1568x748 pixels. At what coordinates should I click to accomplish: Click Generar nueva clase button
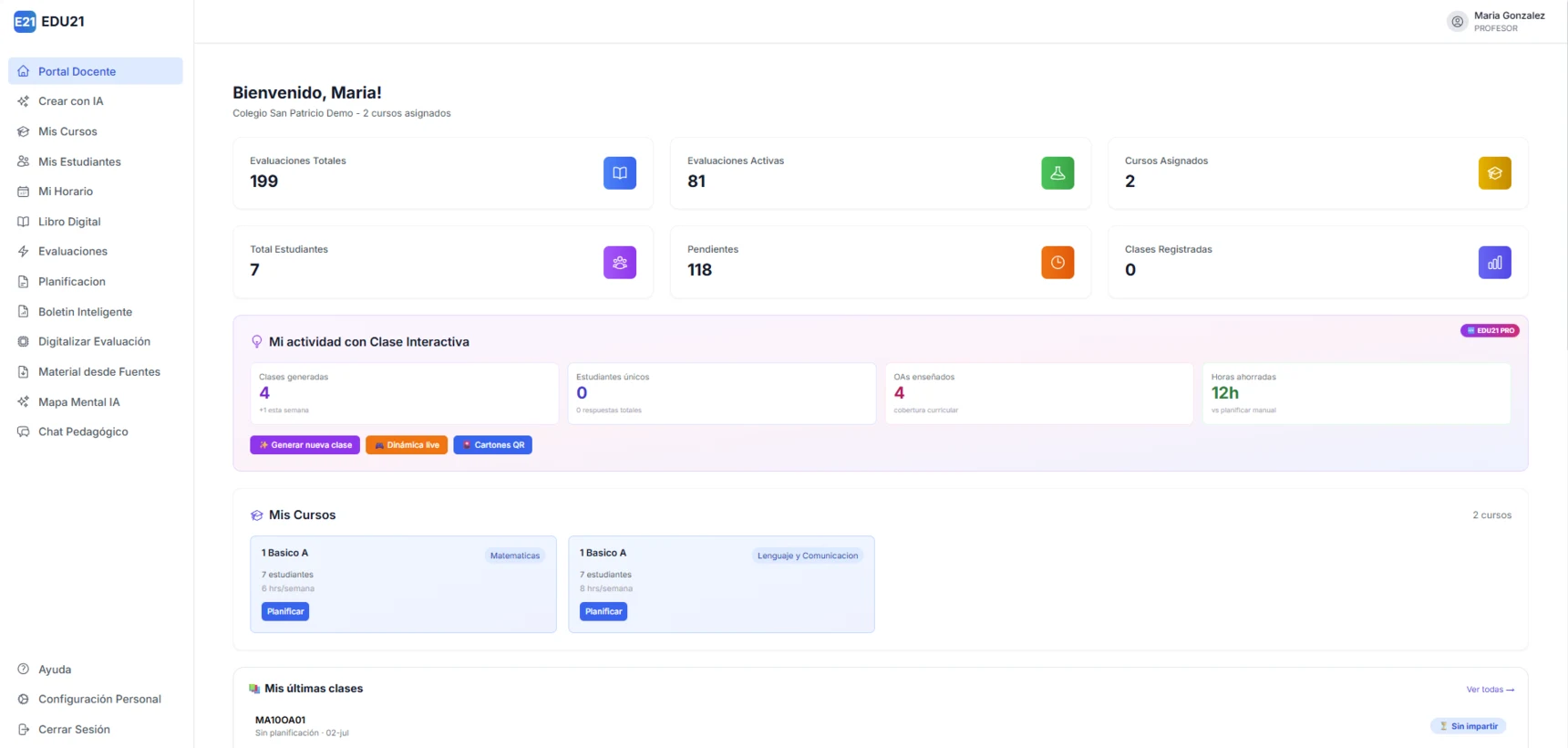[304, 445]
